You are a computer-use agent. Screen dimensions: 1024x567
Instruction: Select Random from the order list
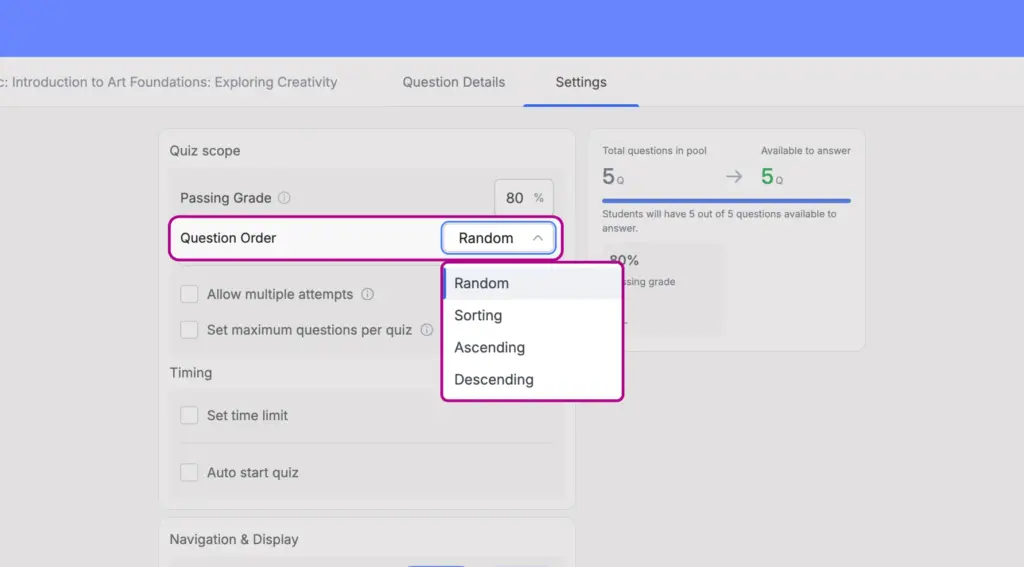pos(532,284)
